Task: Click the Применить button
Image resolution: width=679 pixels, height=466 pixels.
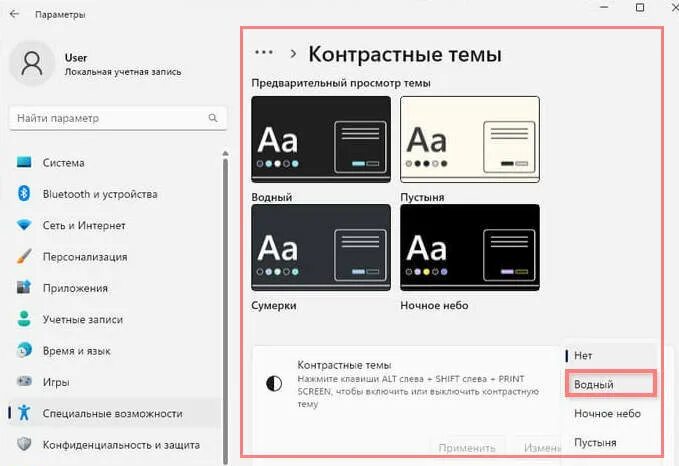Action: click(467, 448)
